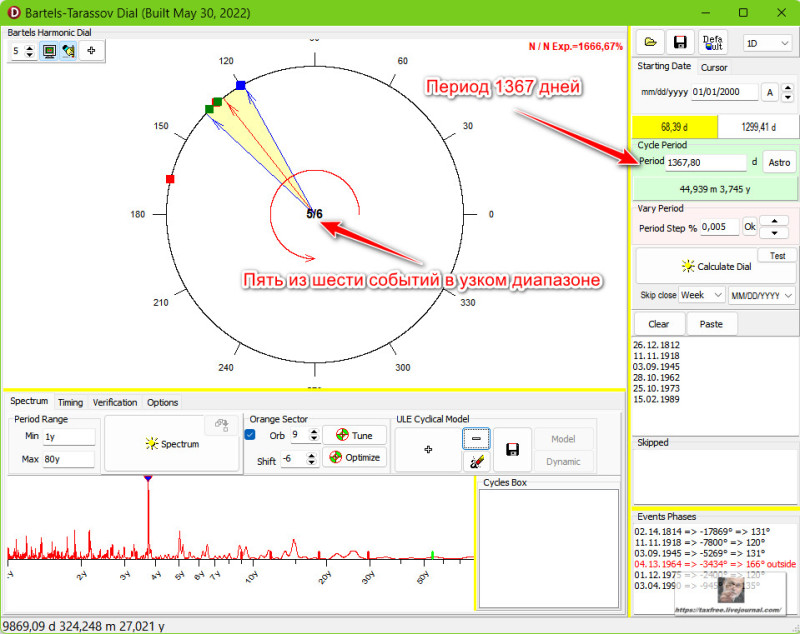The width and height of the screenshot is (800, 634).
Task: Click the paint palette icon in dial toolbar
Action: tap(68, 51)
